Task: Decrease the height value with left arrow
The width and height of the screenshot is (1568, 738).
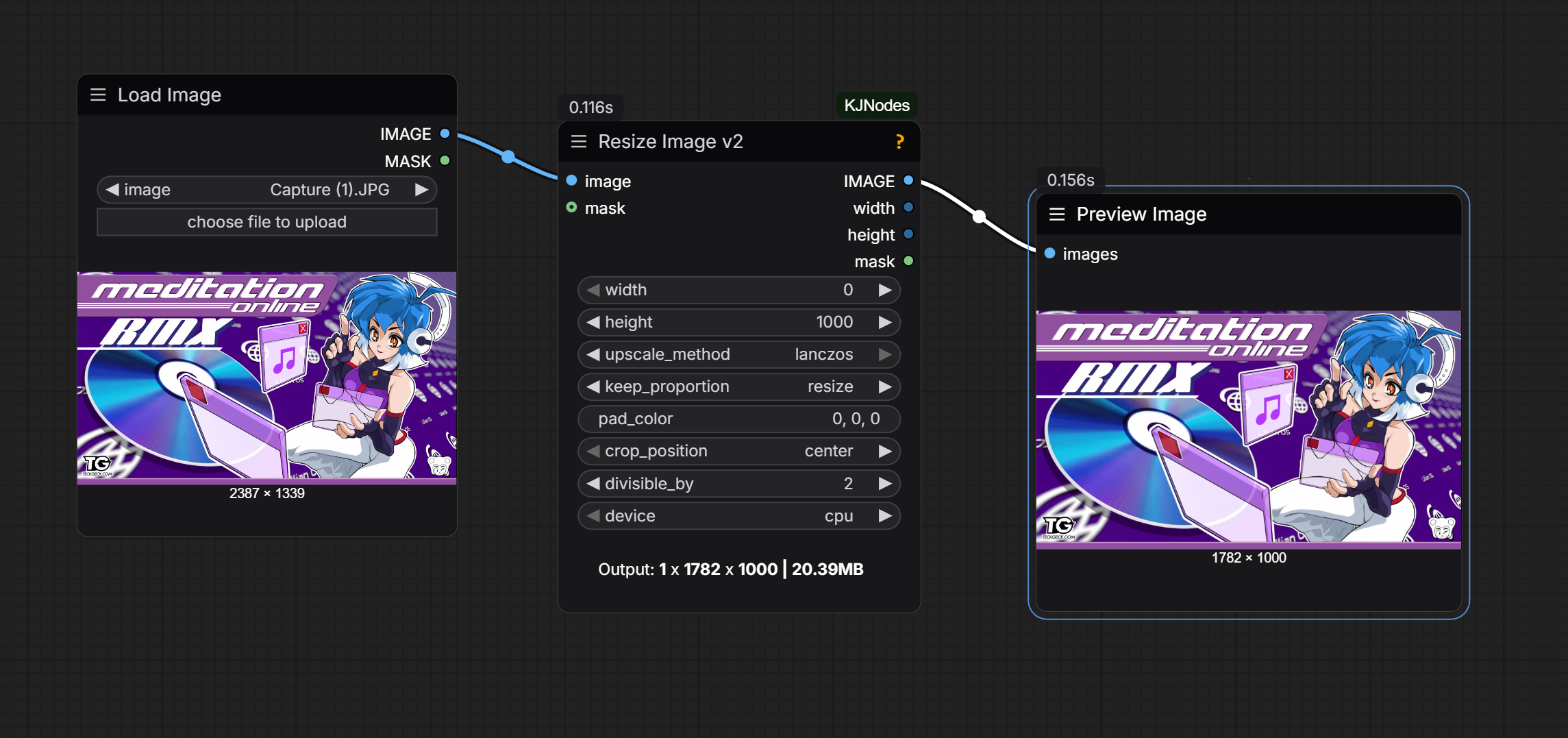Action: pyautogui.click(x=593, y=322)
